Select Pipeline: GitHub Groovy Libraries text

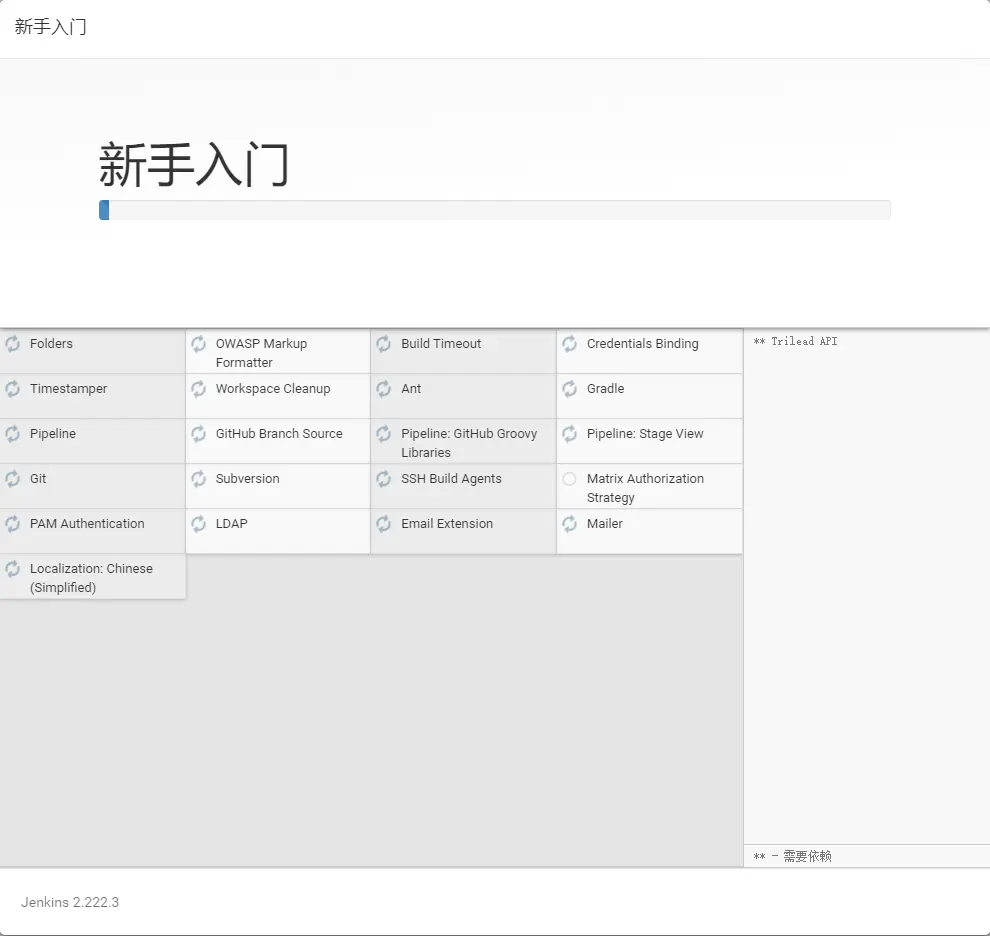click(x=469, y=443)
